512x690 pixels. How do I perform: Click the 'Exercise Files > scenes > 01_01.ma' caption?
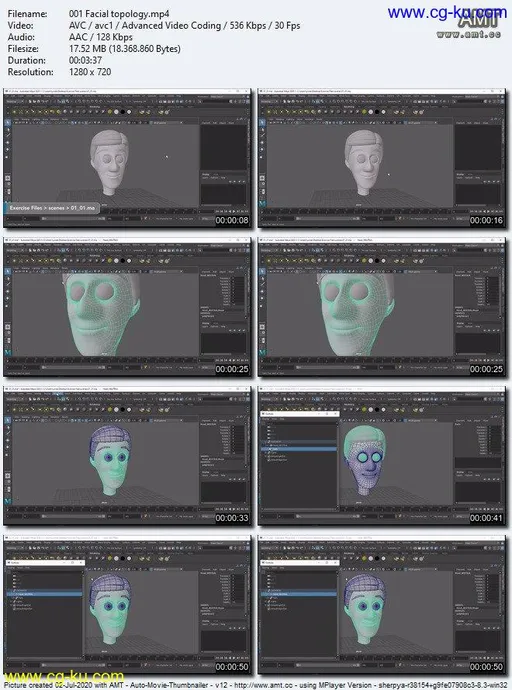click(x=52, y=208)
